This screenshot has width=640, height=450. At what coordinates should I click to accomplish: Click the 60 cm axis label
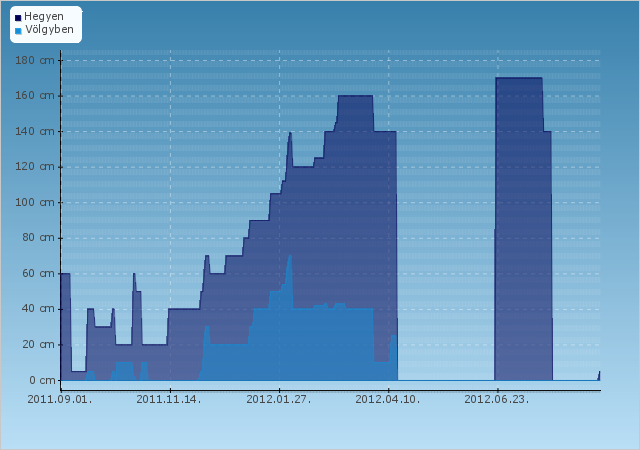pyautogui.click(x=38, y=274)
